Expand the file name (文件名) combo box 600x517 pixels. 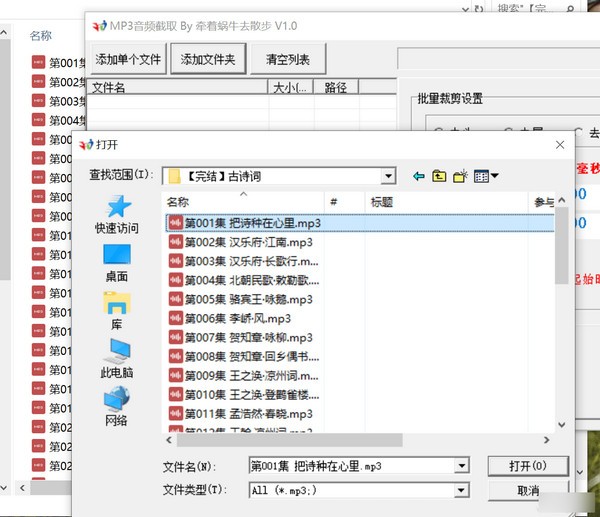coord(461,466)
